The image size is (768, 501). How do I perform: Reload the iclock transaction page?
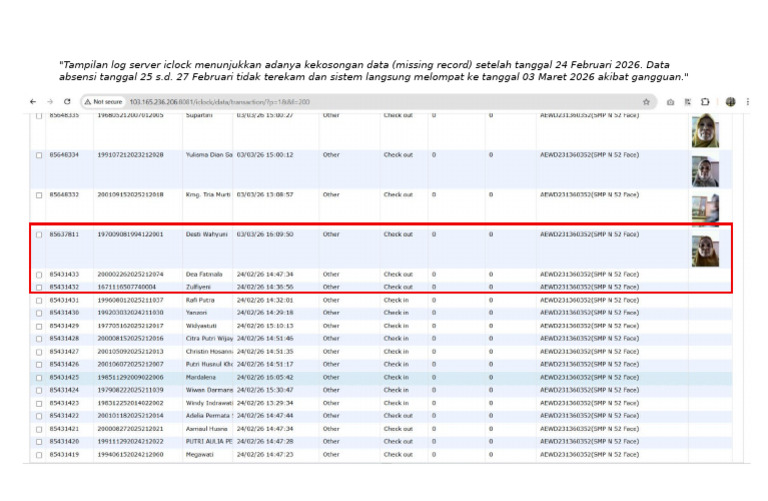point(67,102)
